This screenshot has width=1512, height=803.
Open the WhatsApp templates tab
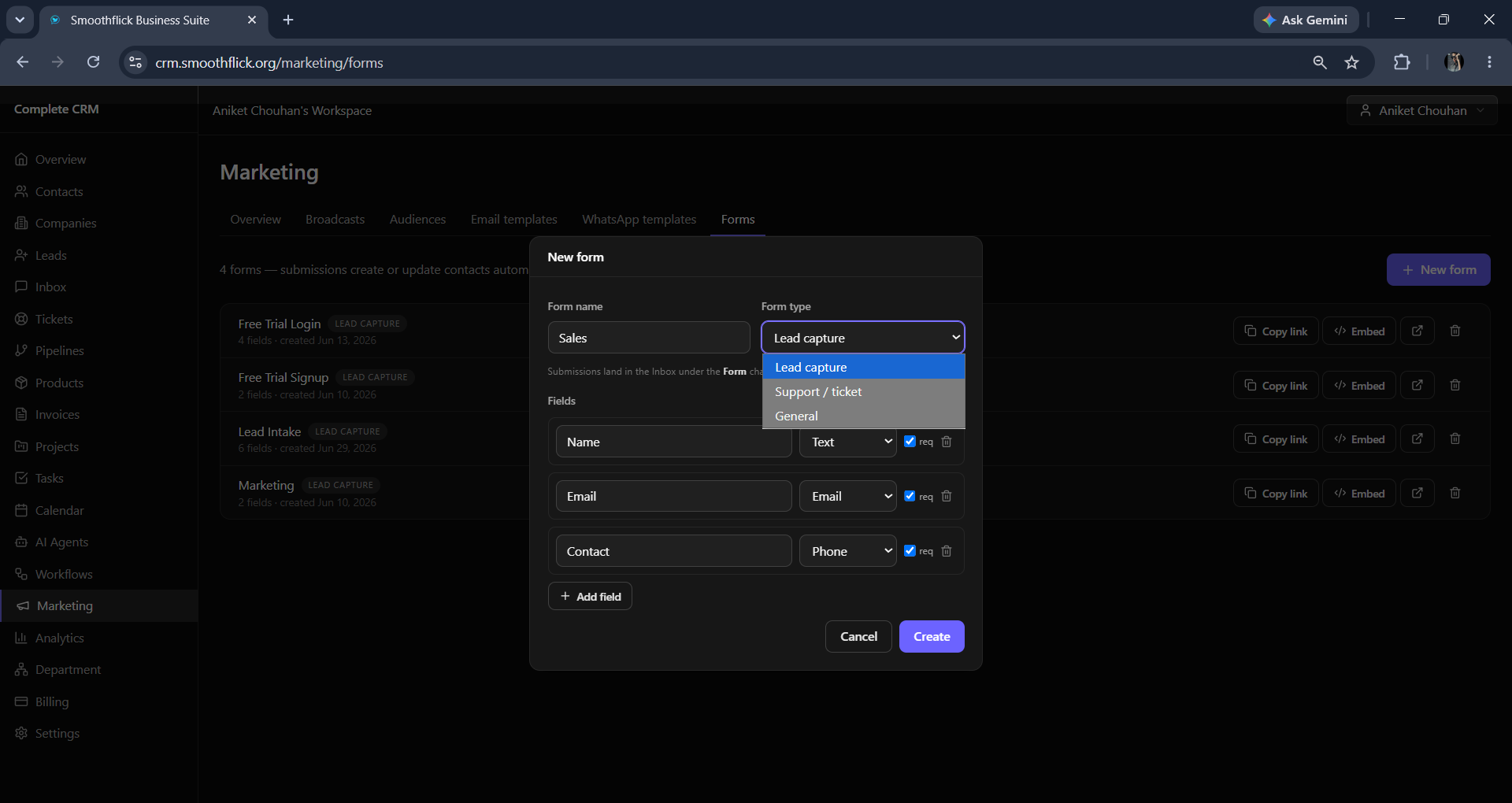click(x=639, y=219)
